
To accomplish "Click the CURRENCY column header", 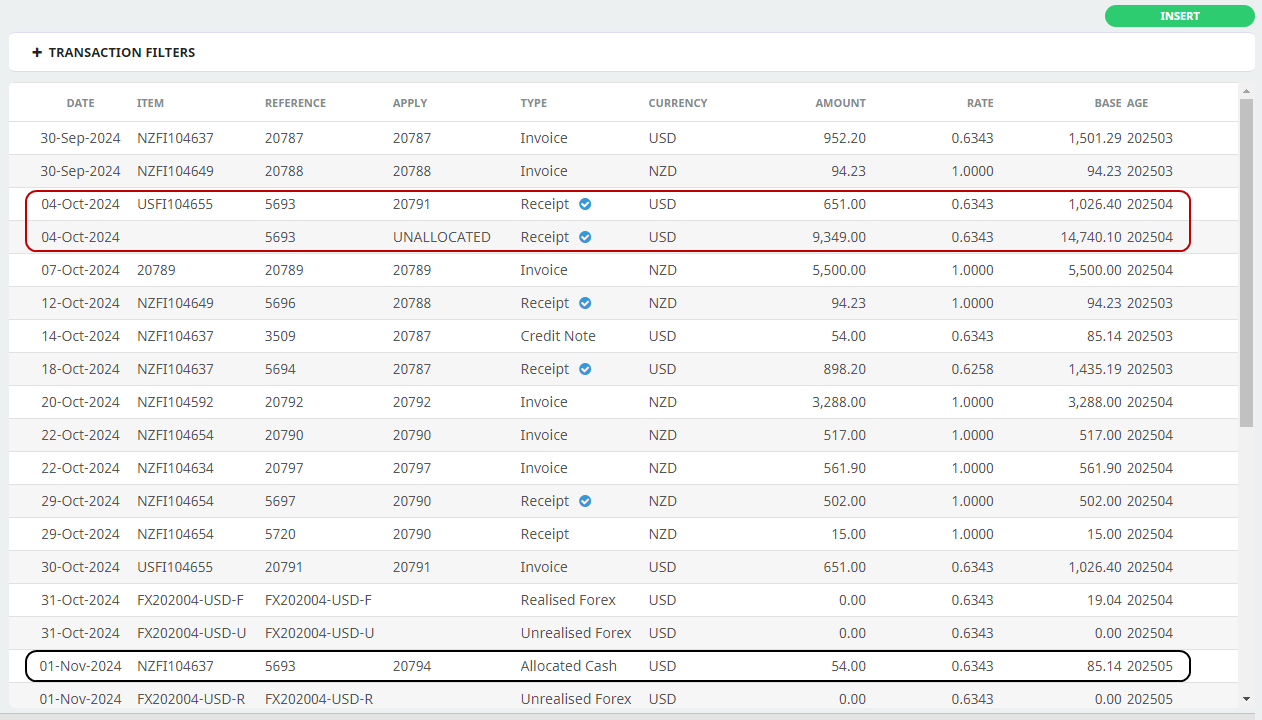I will (677, 103).
